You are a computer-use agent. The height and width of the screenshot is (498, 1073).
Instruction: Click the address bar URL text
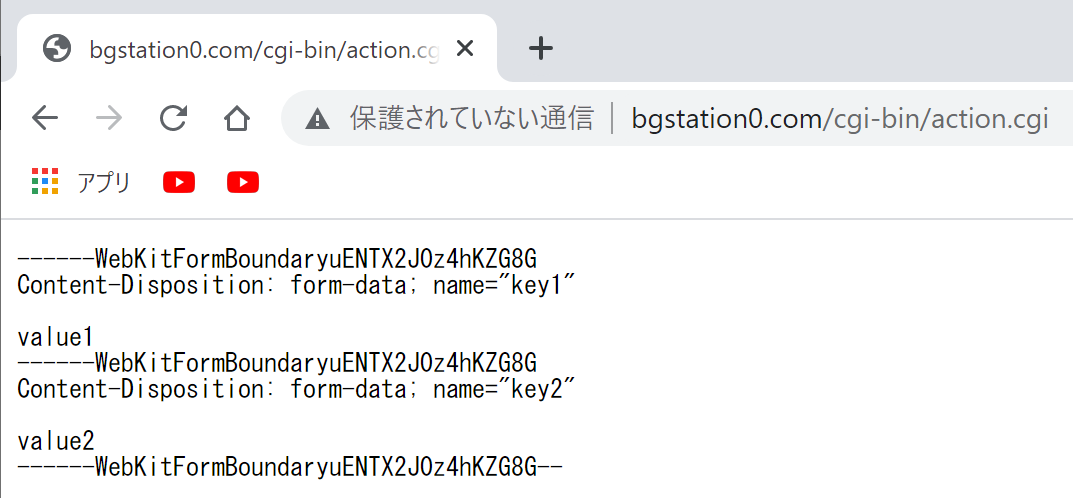pyautogui.click(x=840, y=118)
